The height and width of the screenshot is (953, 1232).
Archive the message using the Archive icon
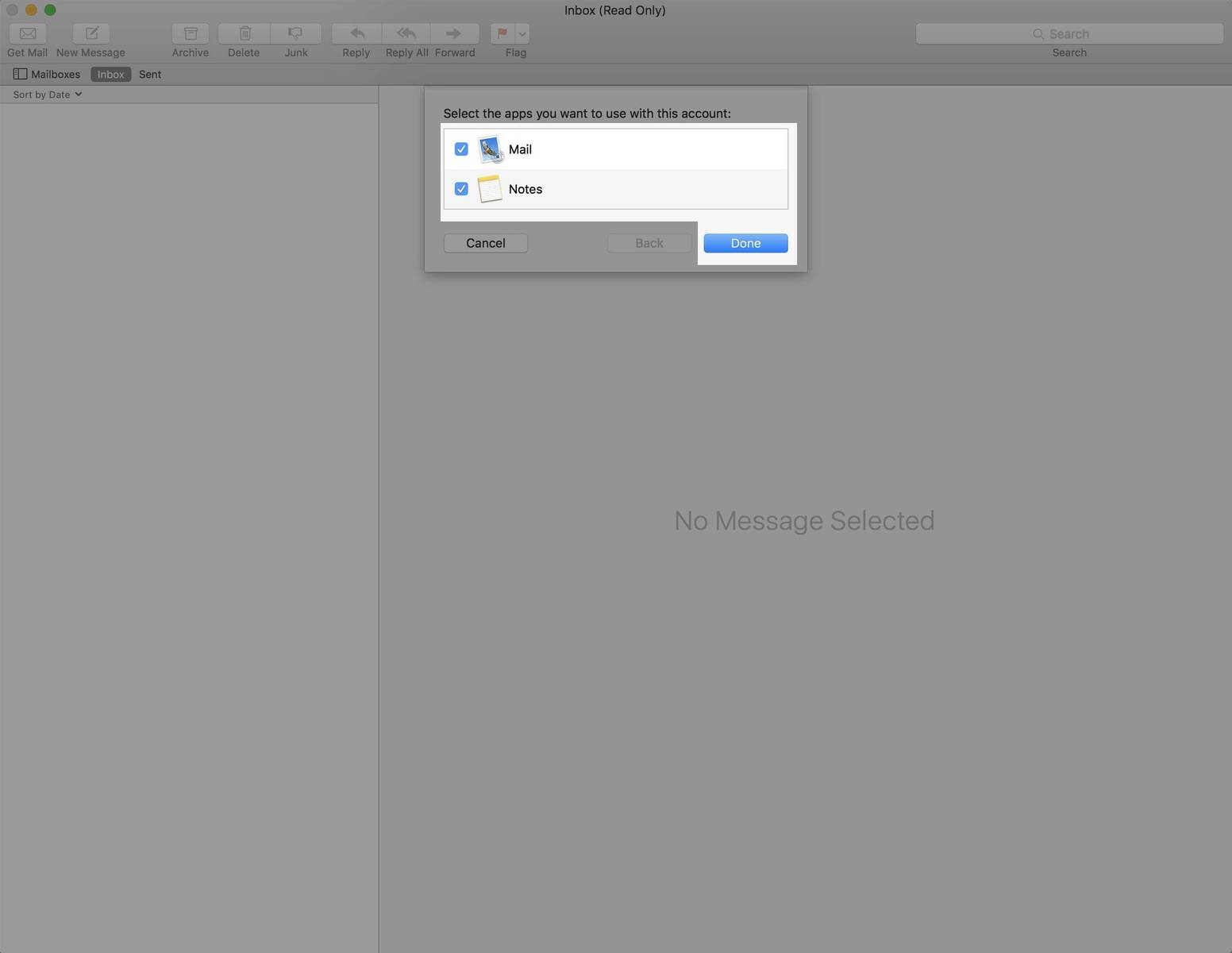pos(191,33)
